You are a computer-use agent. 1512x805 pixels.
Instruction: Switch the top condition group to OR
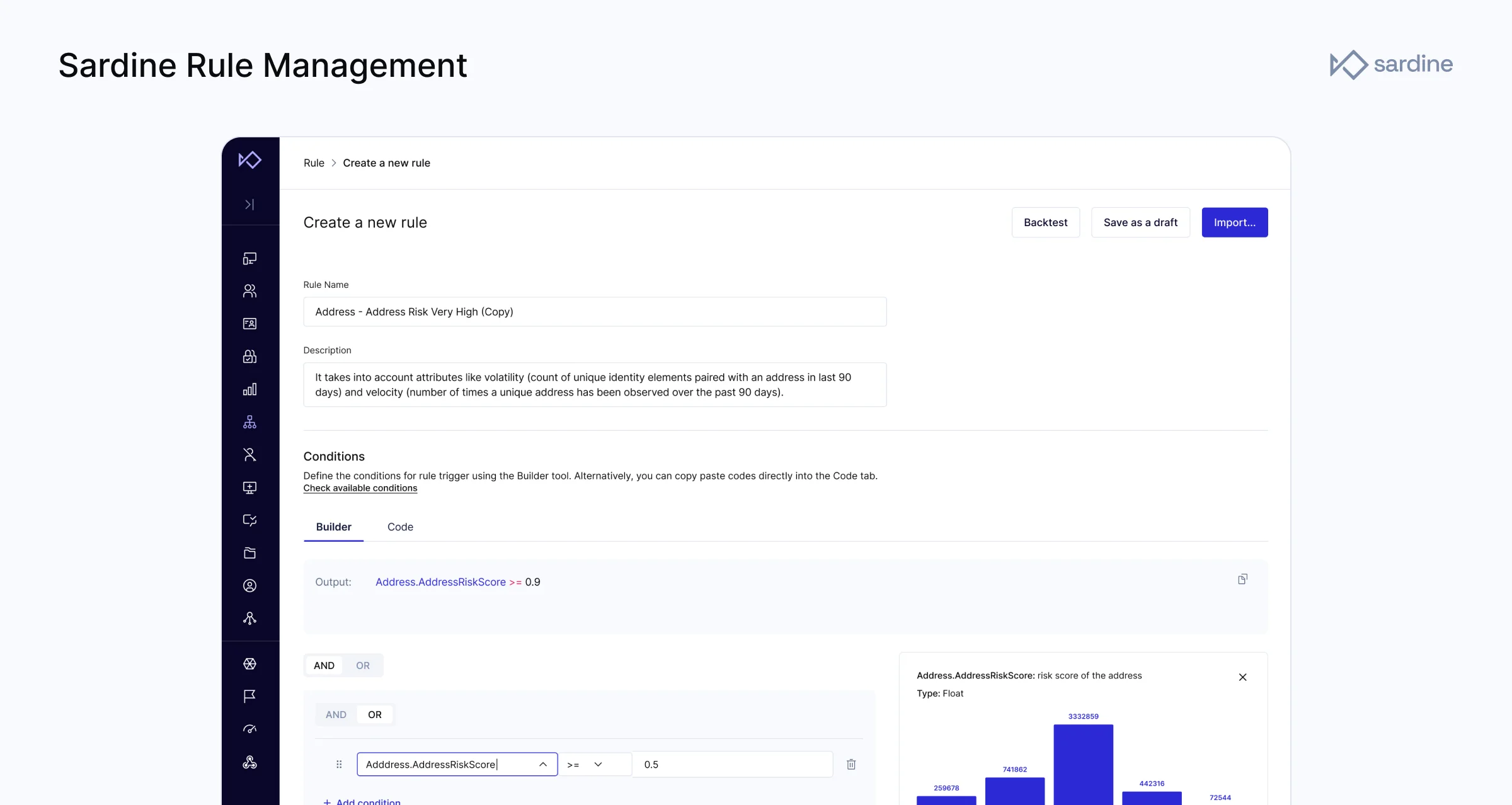(362, 665)
